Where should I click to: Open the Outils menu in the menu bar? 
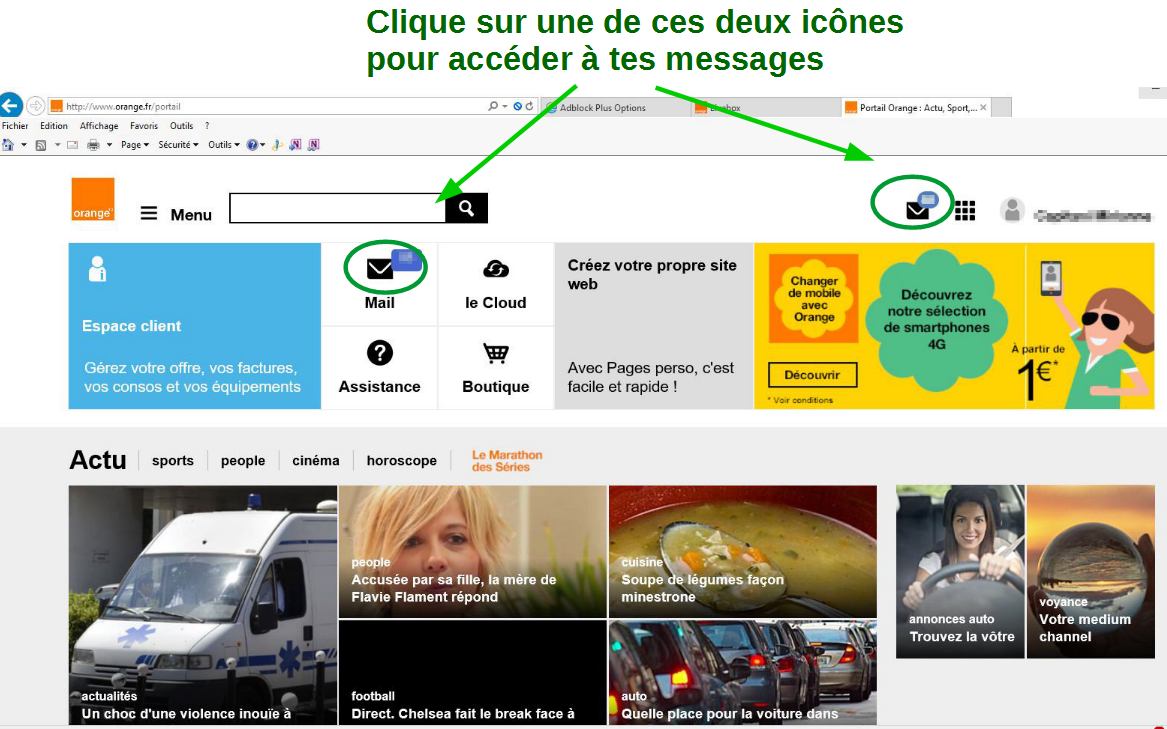[182, 126]
